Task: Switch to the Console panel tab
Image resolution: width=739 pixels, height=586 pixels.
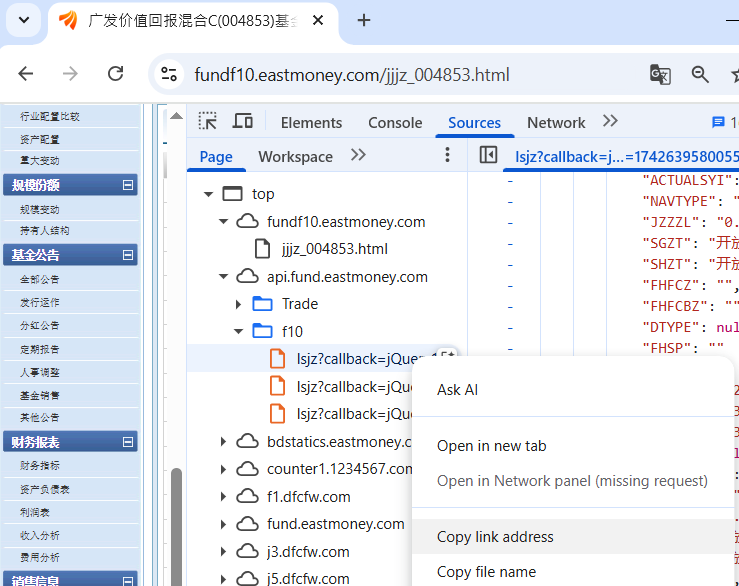Action: tap(395, 123)
